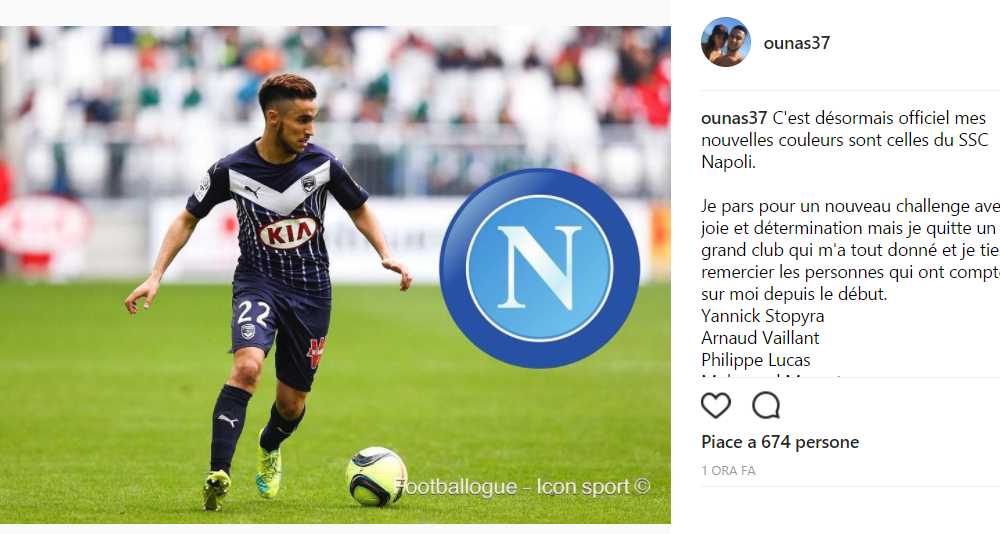Select the name Arnaud Vaillant in caption
The height and width of the screenshot is (534, 1000).
tap(760, 338)
